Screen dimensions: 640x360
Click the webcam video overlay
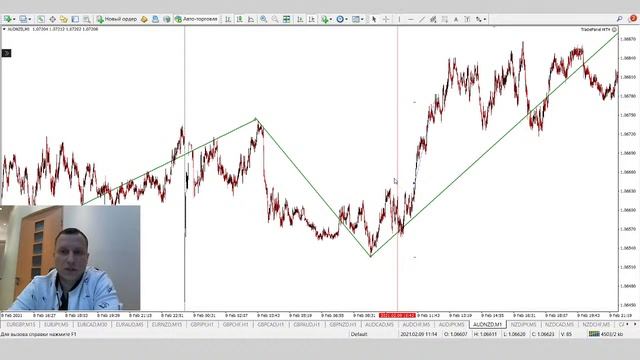pos(70,258)
